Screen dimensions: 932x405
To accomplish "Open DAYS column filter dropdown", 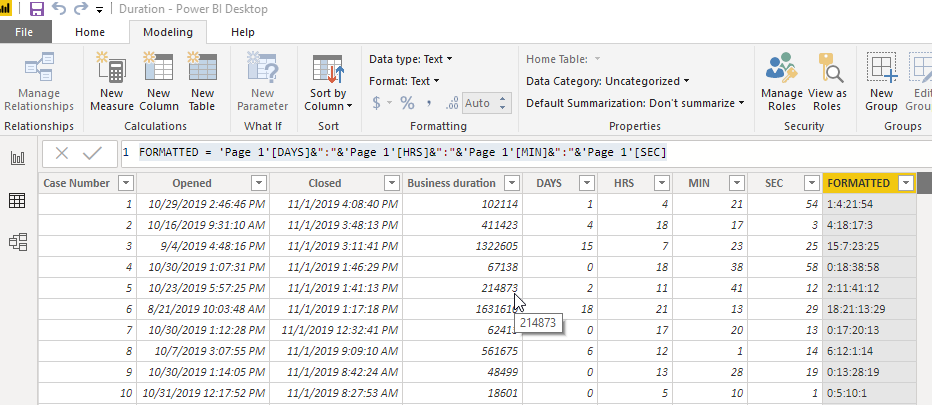I will (587, 183).
